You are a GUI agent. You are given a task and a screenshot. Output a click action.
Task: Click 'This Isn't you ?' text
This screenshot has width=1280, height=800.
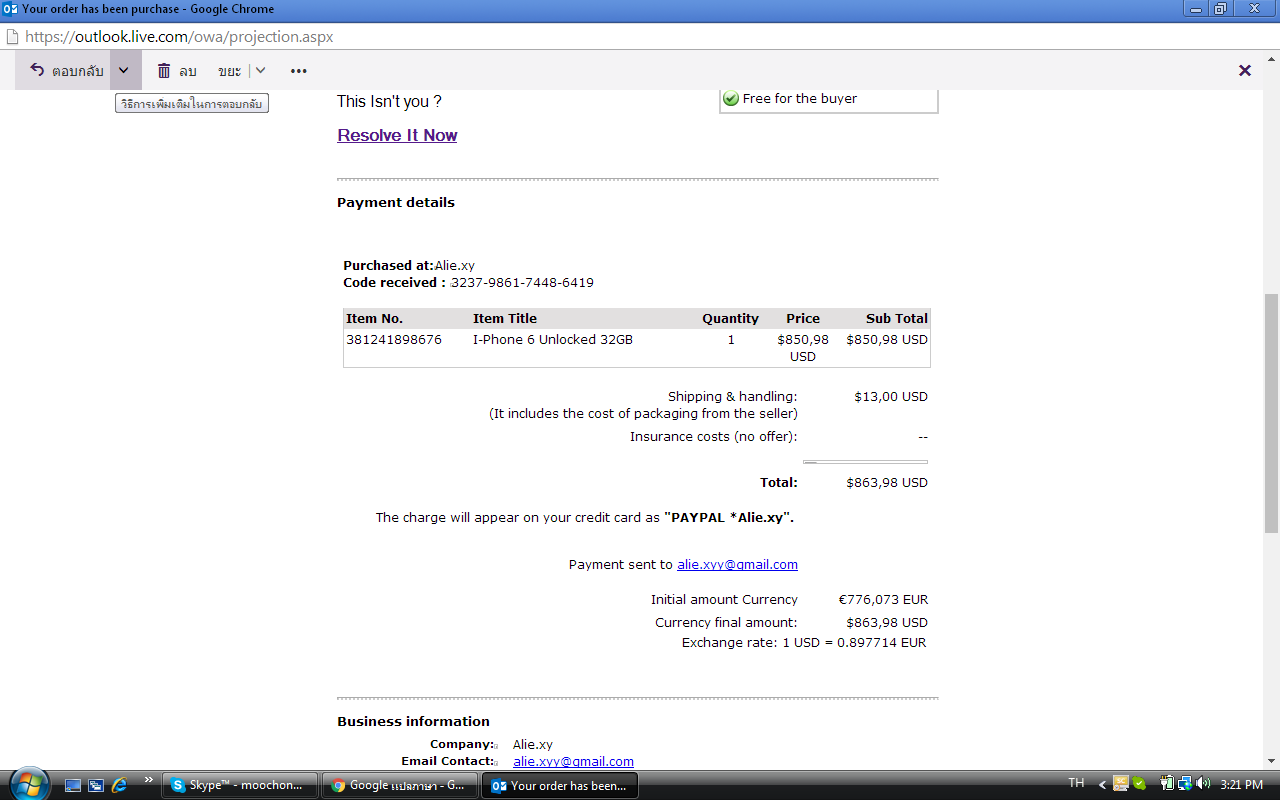(389, 101)
